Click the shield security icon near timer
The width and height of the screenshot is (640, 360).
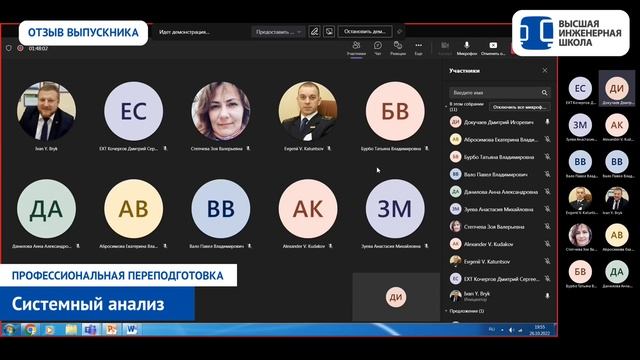[9, 48]
